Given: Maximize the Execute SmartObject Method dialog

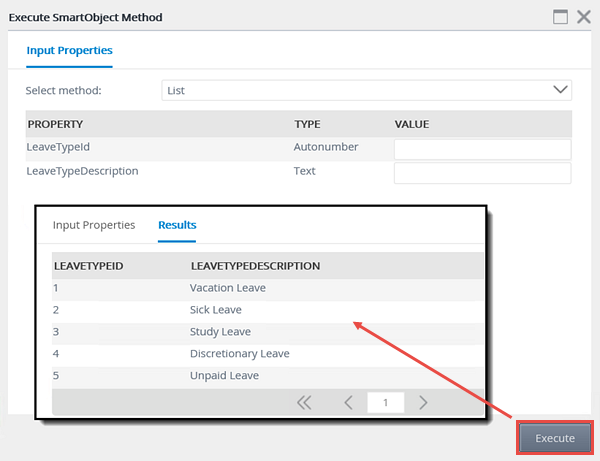Looking at the screenshot, I should pos(560,17).
